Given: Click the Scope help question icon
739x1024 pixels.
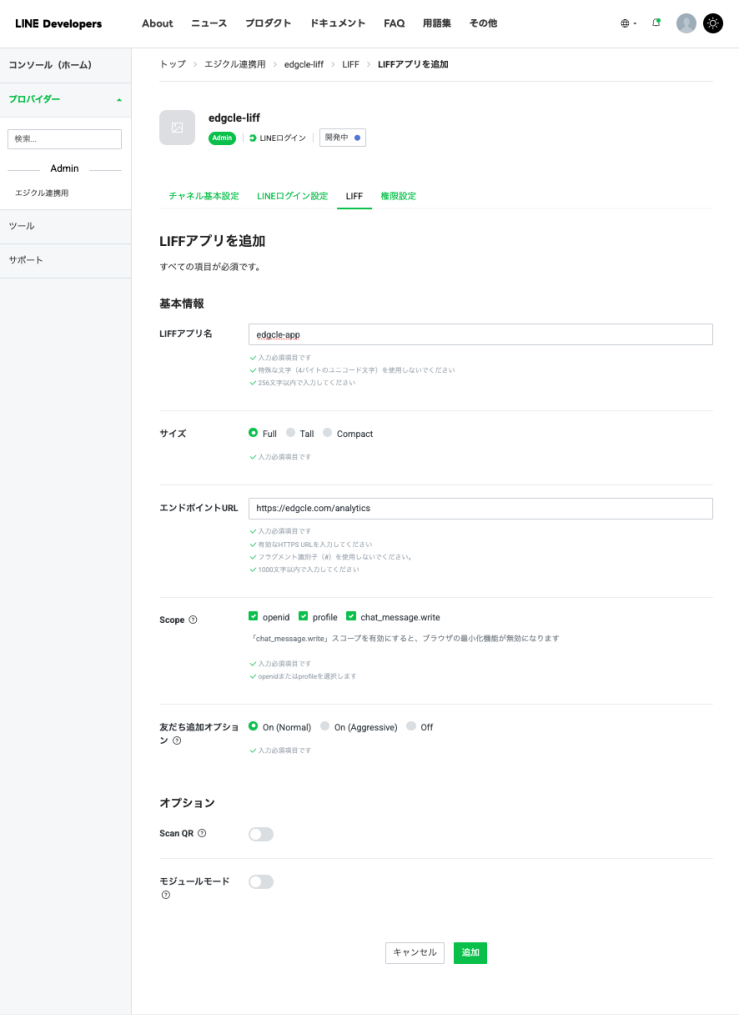Looking at the screenshot, I should click(193, 620).
